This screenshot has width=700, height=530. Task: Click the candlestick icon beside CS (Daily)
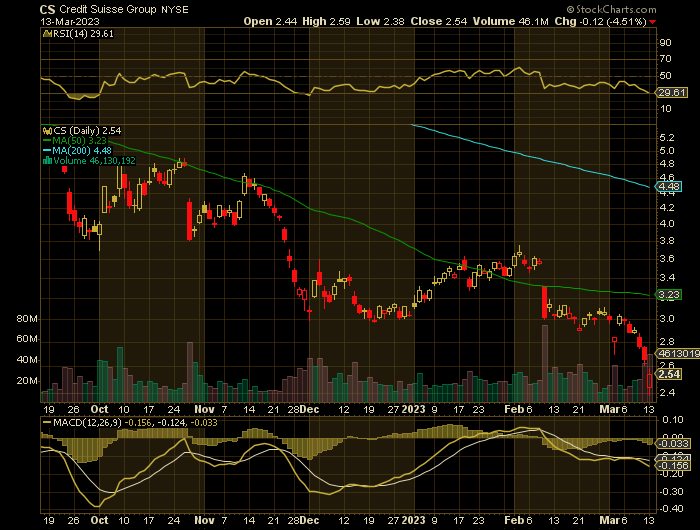pyautogui.click(x=47, y=131)
